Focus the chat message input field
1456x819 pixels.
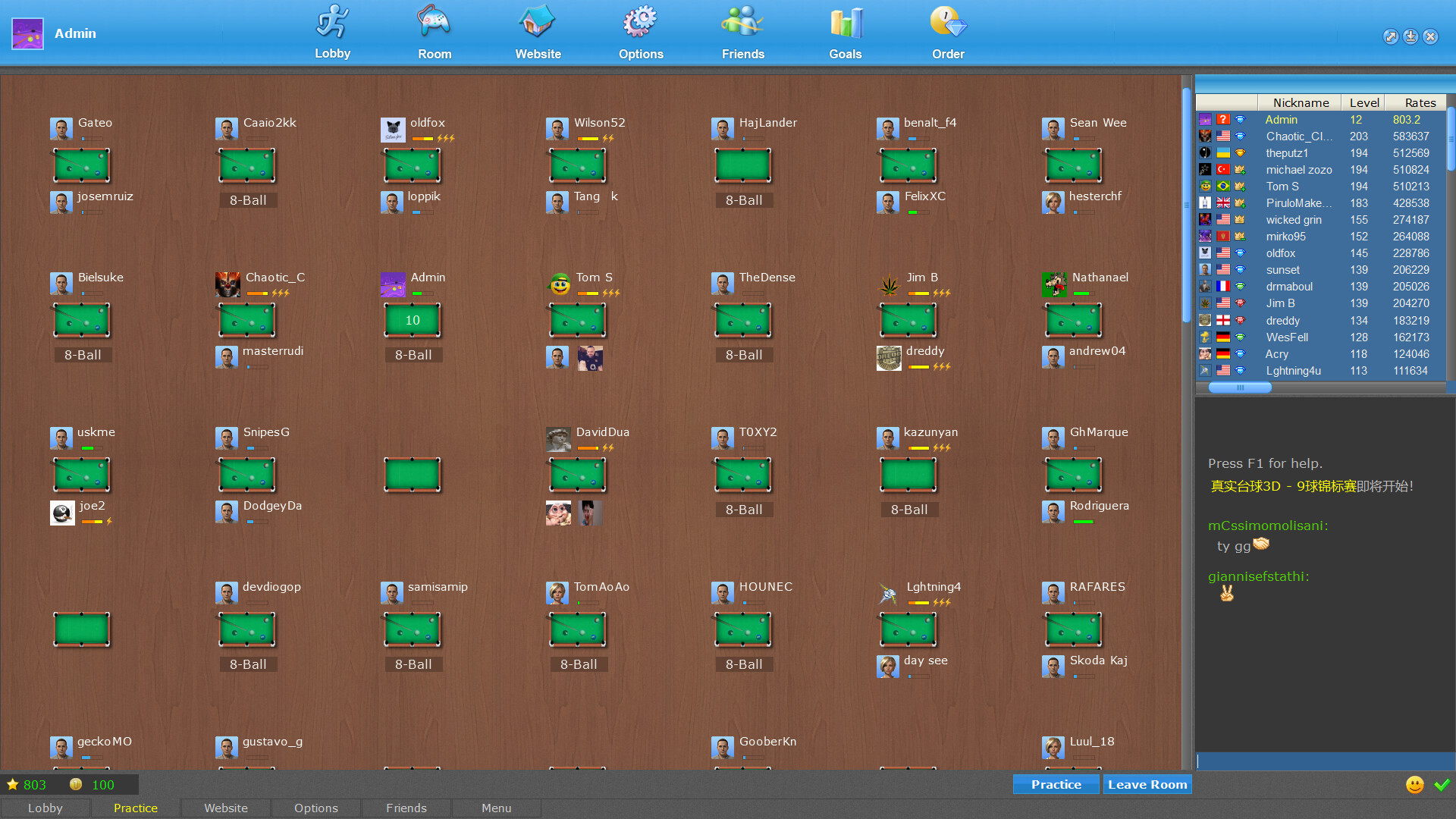tap(1326, 761)
